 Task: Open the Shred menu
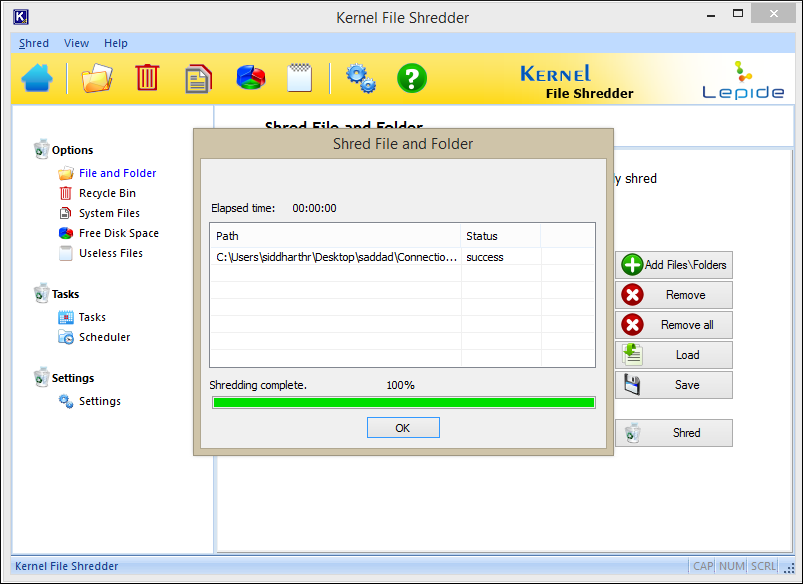[34, 43]
